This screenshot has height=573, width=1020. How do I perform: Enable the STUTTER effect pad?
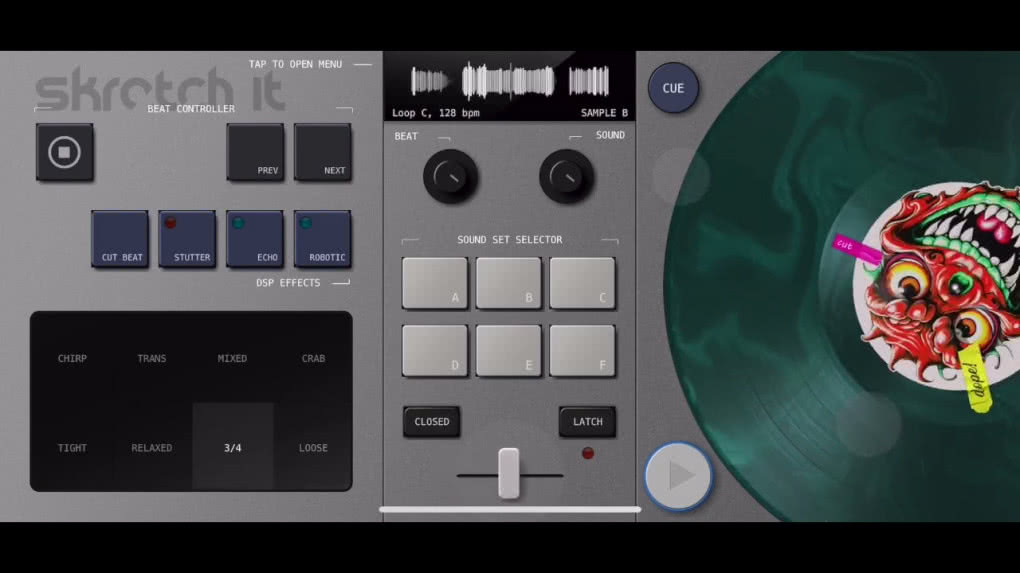[x=187, y=239]
